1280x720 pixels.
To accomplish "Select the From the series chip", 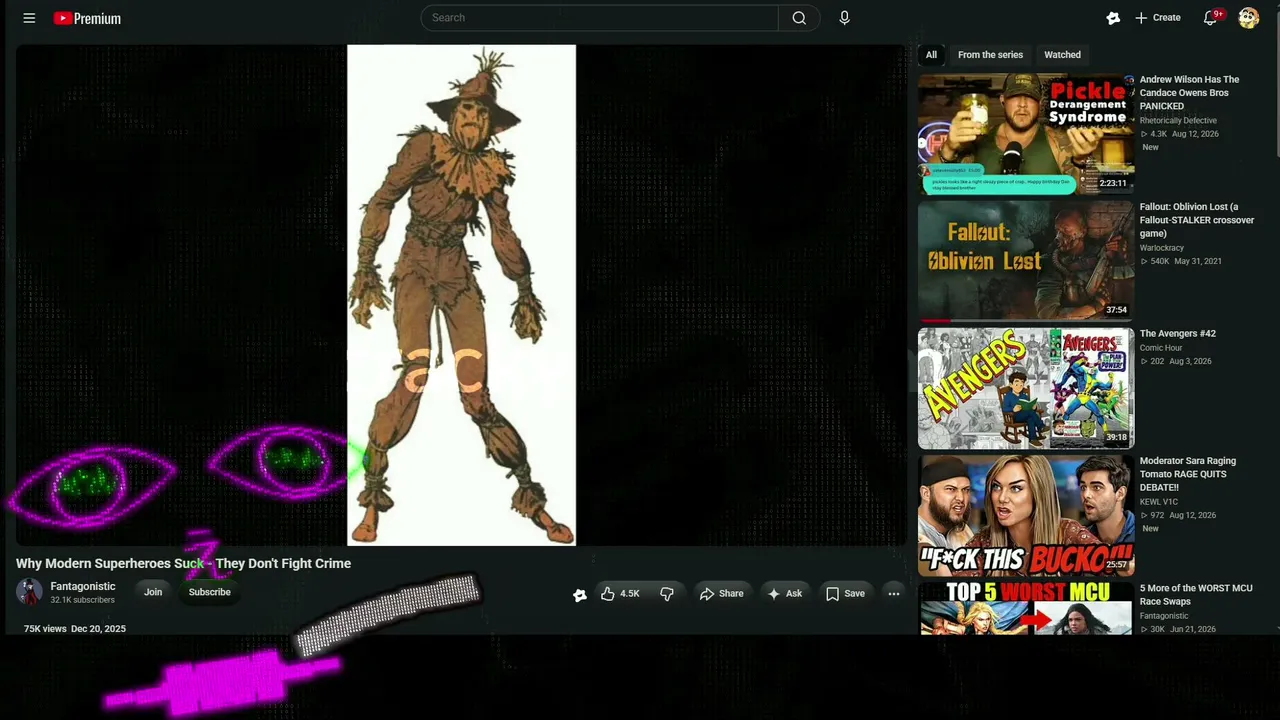I will click(990, 55).
